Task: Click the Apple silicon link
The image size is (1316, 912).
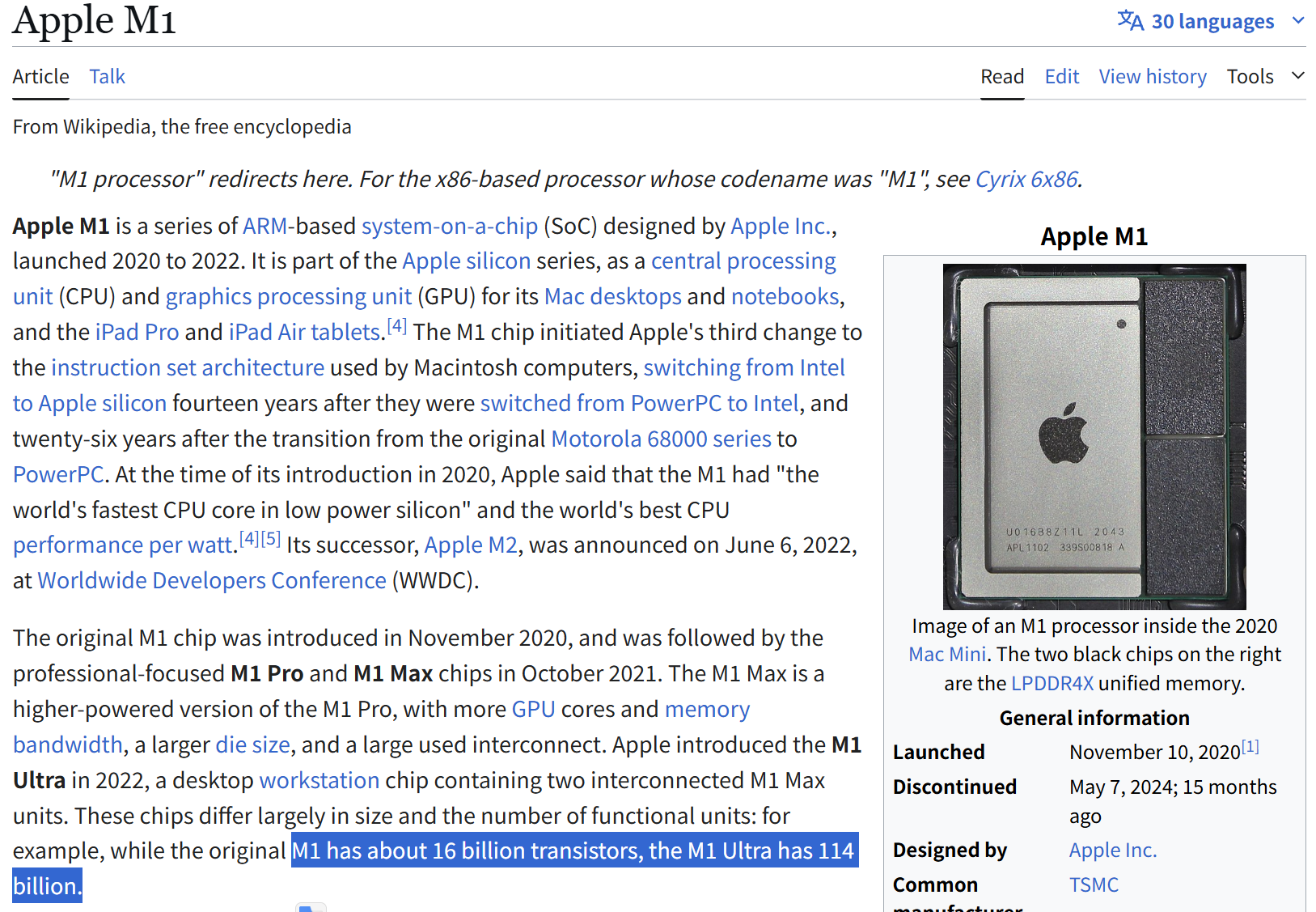Action: (466, 261)
